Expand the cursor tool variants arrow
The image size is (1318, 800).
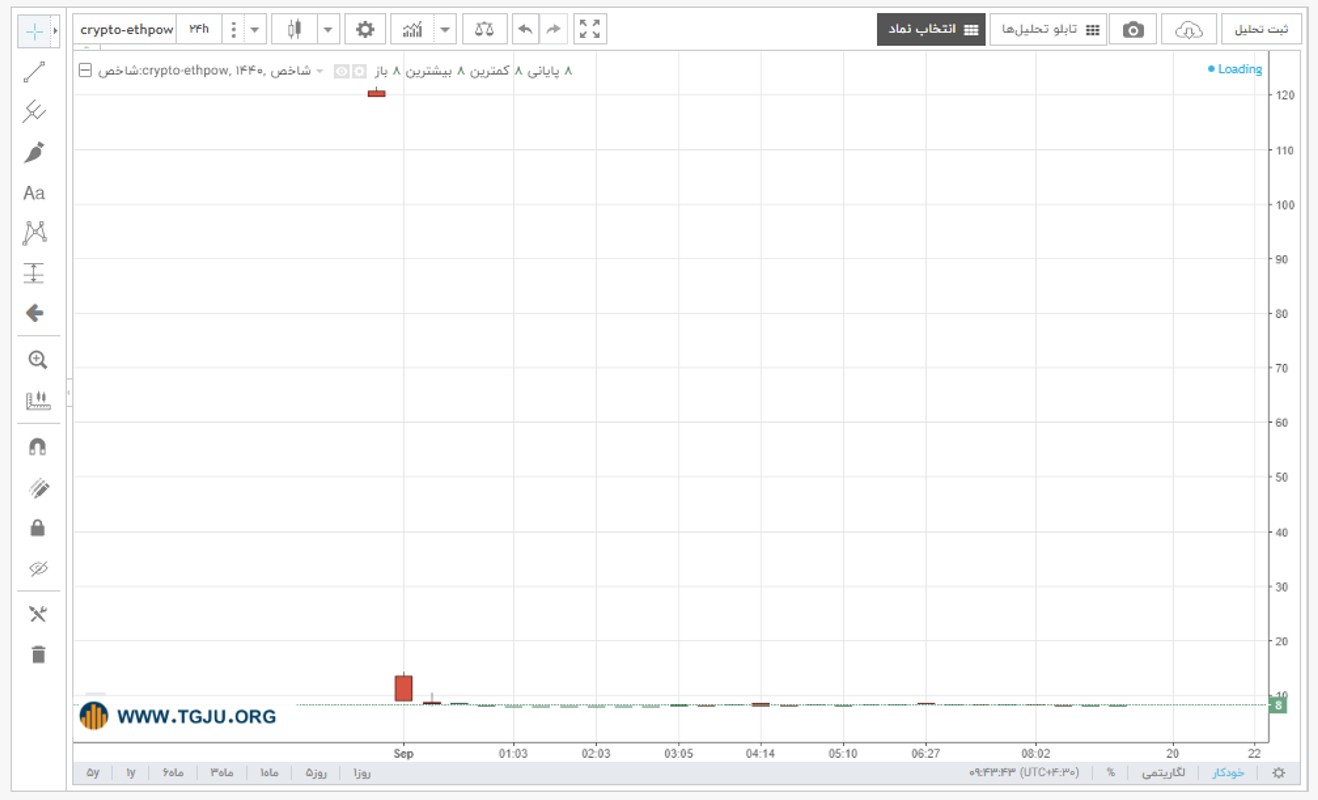pos(55,31)
